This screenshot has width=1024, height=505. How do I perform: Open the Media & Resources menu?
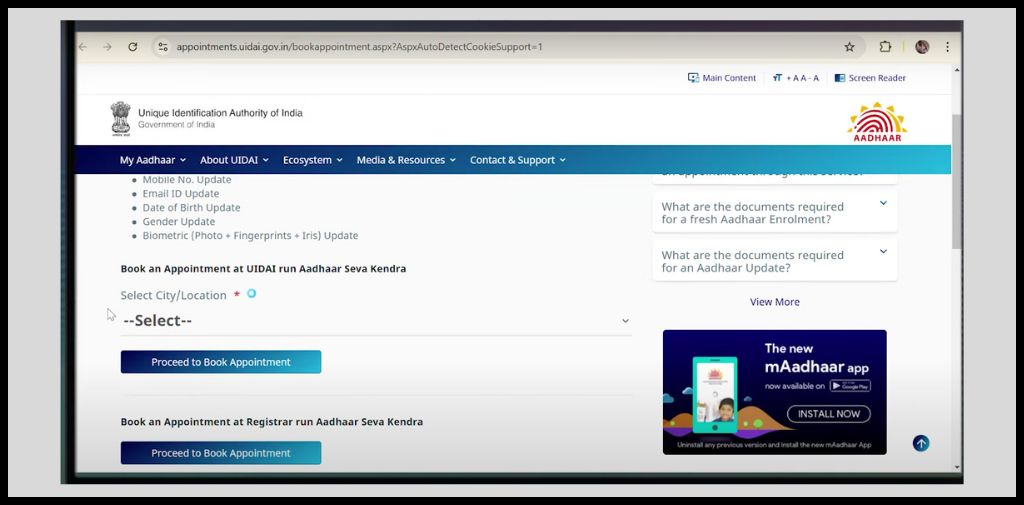406,160
